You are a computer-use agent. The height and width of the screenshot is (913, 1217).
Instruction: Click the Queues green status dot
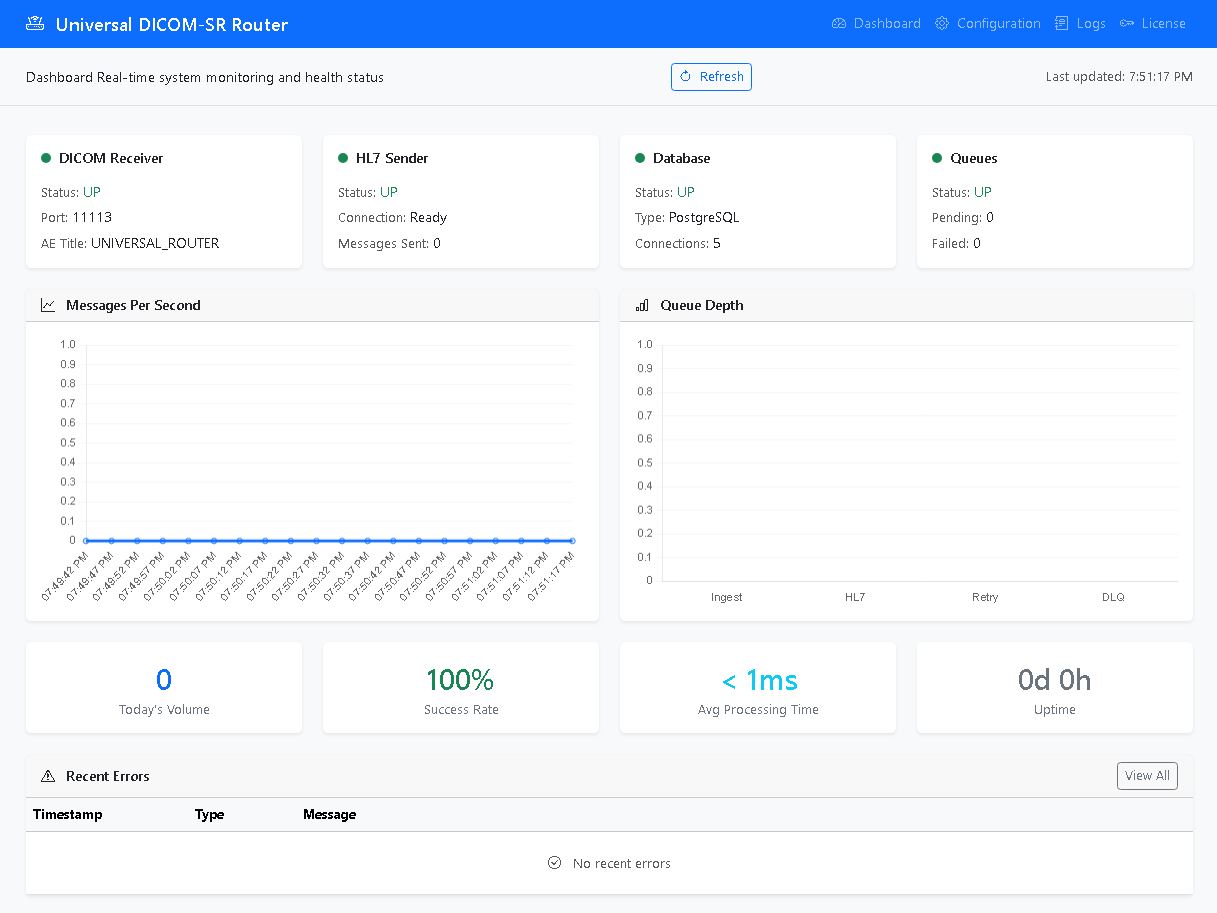(x=937, y=158)
